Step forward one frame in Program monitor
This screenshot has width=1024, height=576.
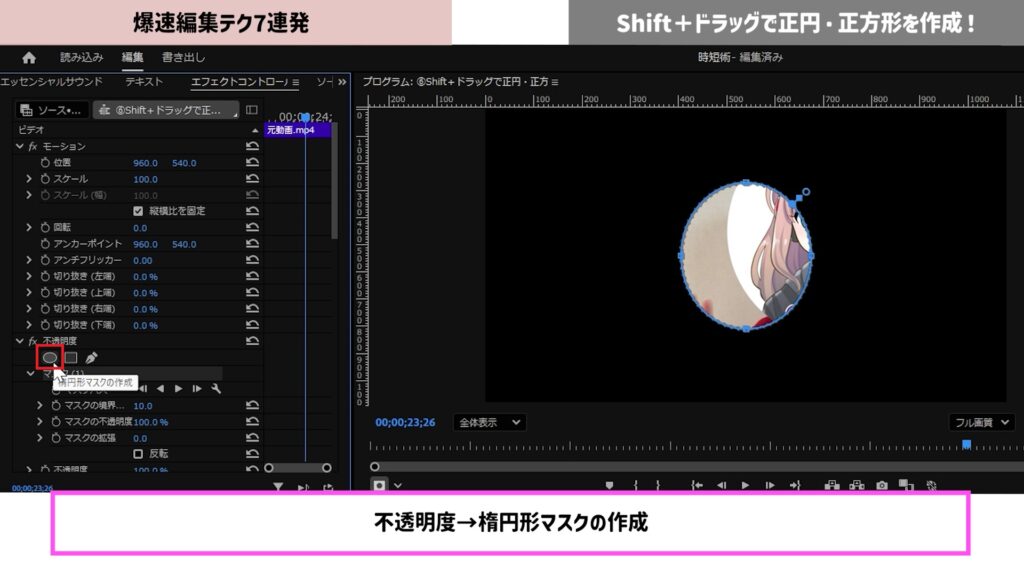coord(770,485)
